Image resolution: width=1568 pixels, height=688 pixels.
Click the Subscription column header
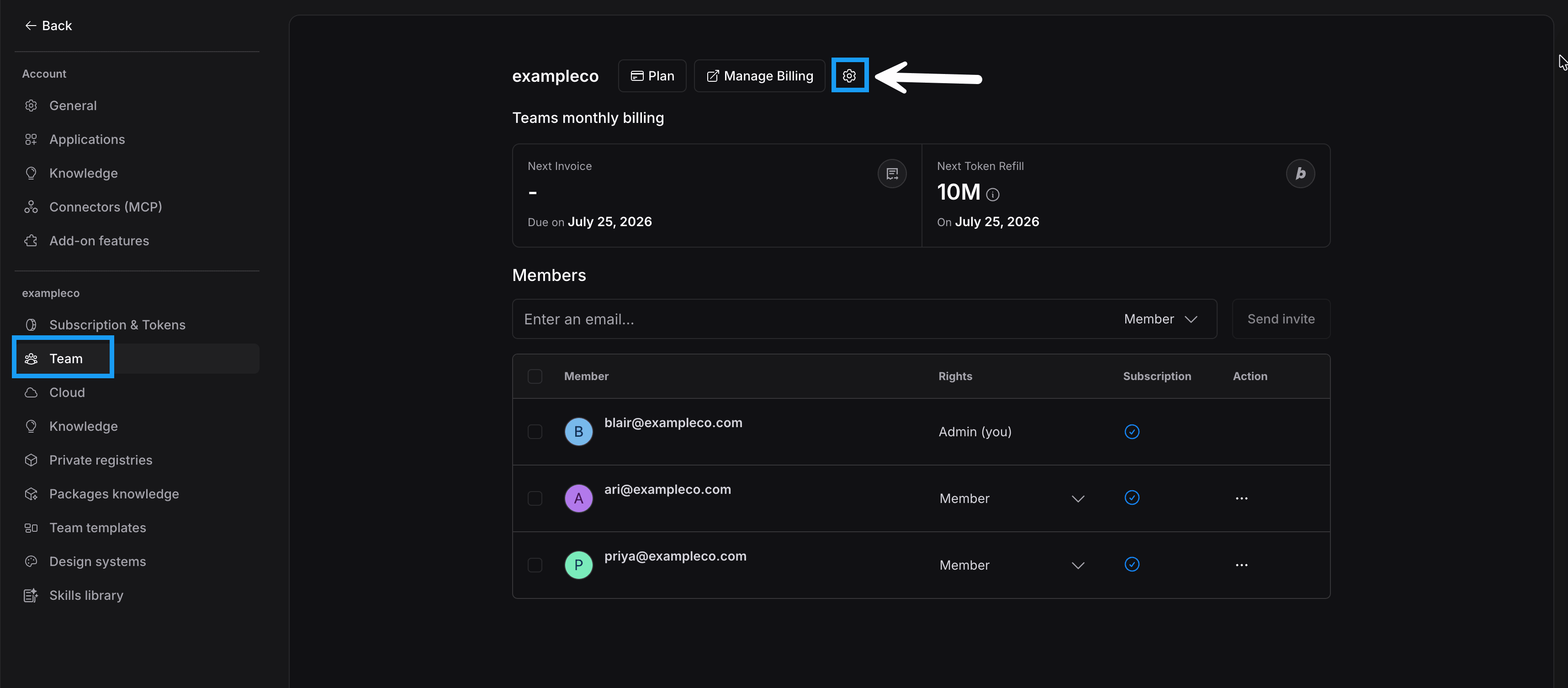[1156, 376]
